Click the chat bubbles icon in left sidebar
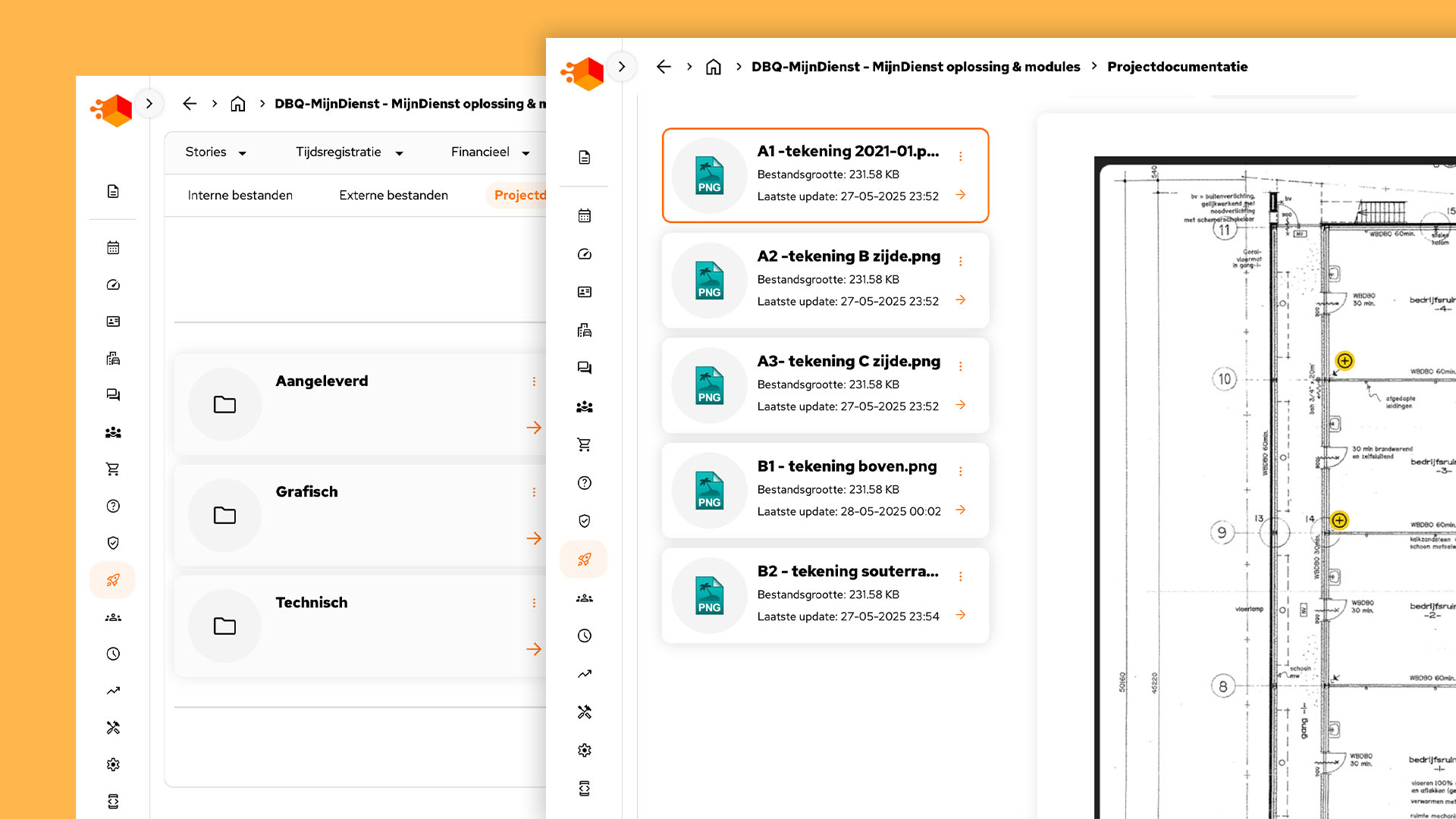The image size is (1456, 819). (x=113, y=395)
